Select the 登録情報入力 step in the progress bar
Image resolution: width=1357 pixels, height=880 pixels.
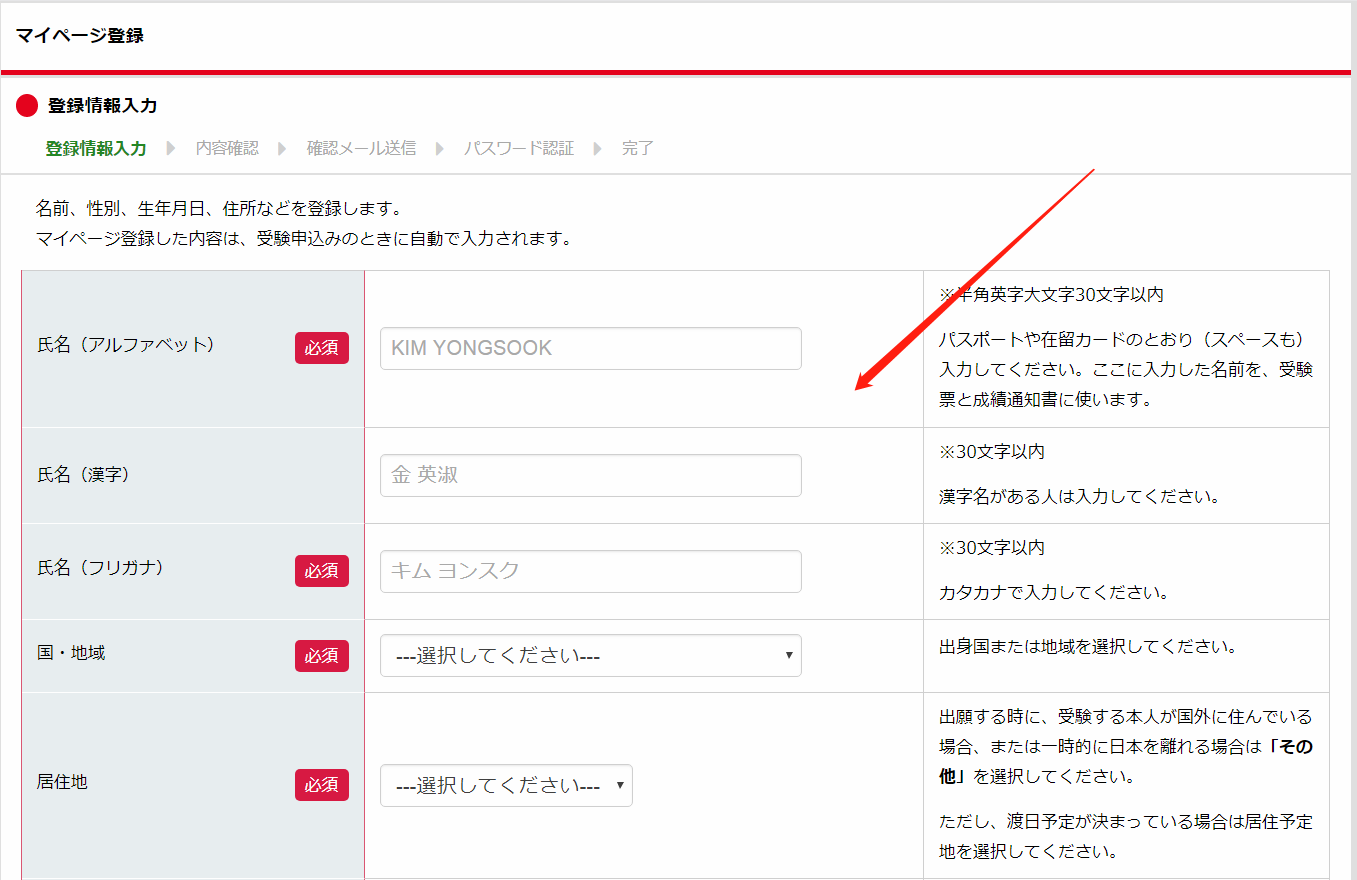coord(96,147)
